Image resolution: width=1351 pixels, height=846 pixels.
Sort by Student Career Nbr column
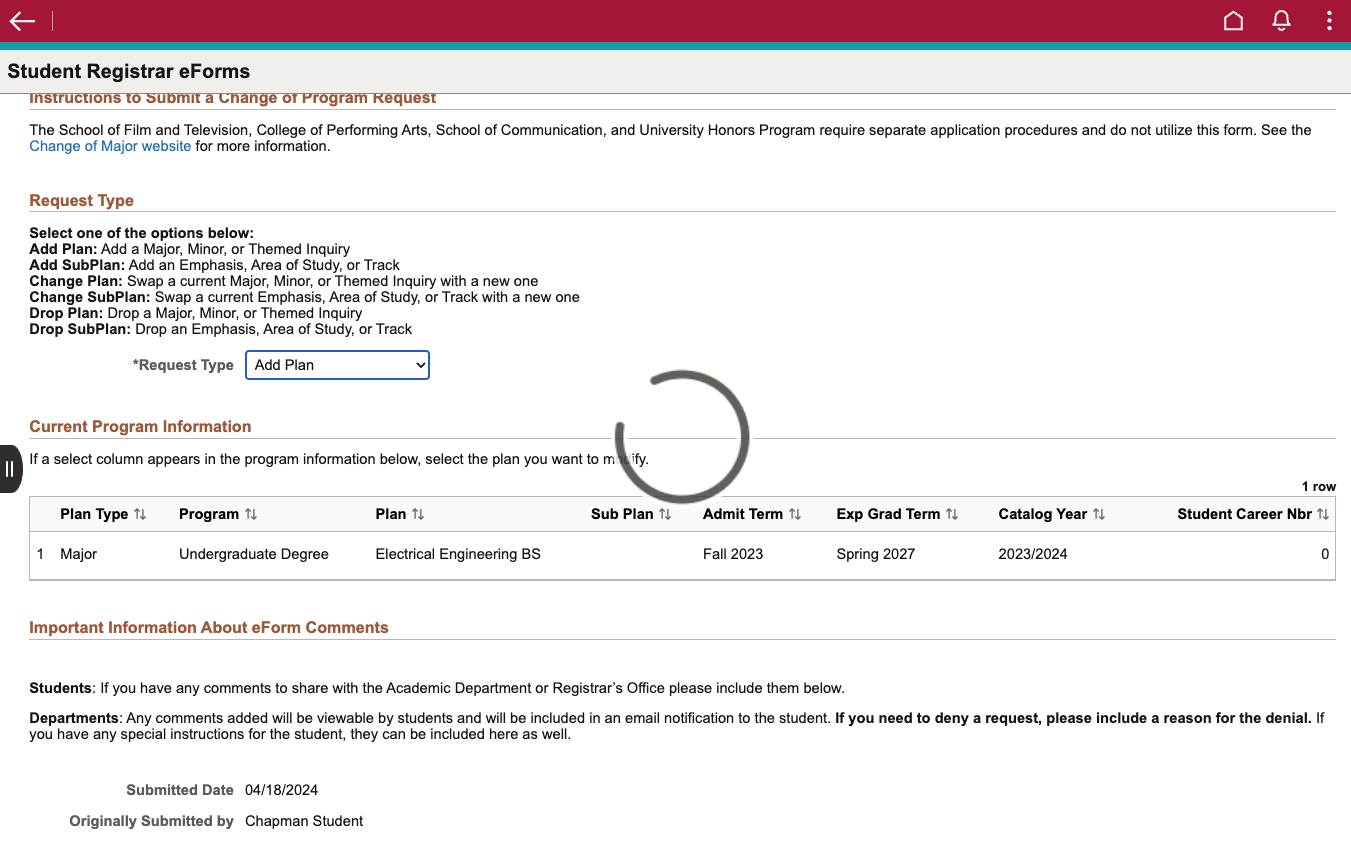pos(1253,514)
